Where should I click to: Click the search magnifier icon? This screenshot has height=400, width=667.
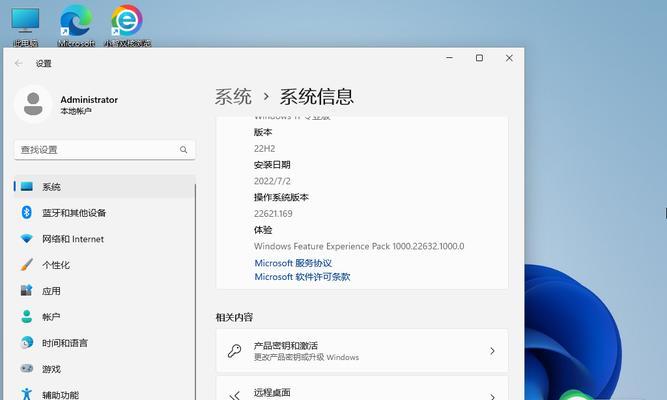point(183,150)
